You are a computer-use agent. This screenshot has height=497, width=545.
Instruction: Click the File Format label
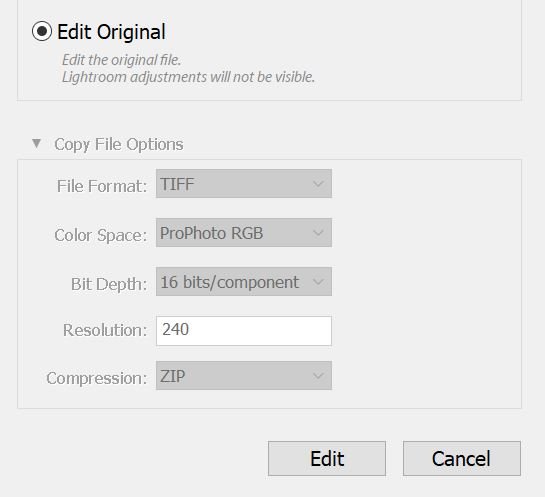pos(102,186)
